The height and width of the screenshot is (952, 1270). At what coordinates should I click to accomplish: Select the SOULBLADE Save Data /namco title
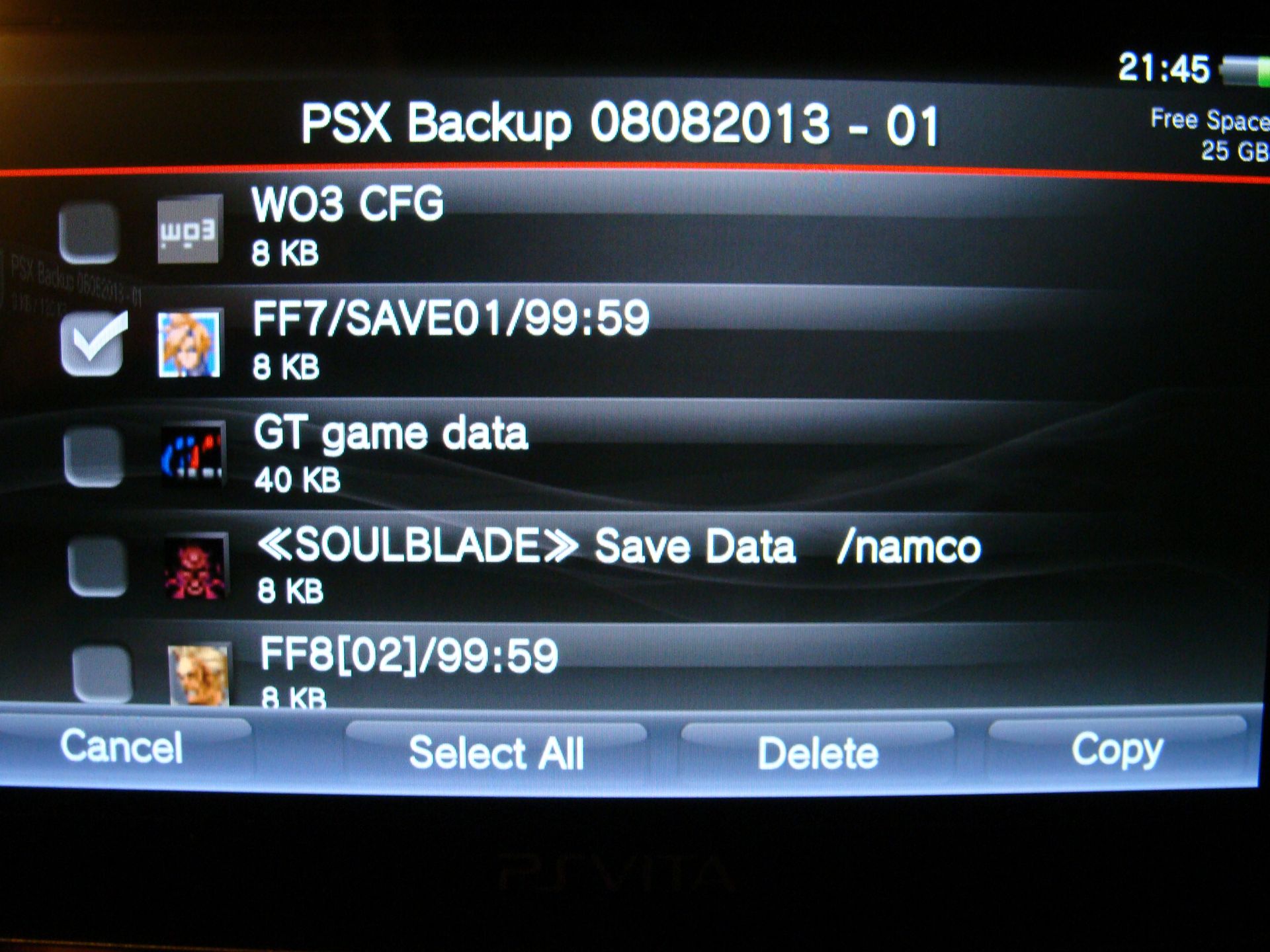point(619,547)
